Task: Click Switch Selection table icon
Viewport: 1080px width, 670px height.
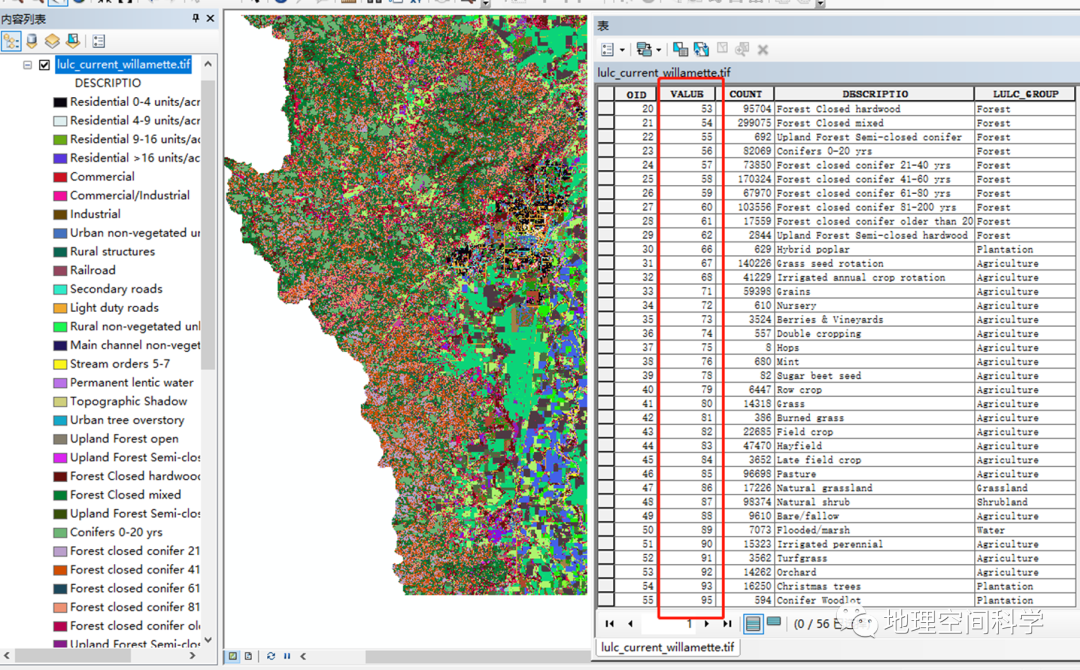Action: coord(701,49)
